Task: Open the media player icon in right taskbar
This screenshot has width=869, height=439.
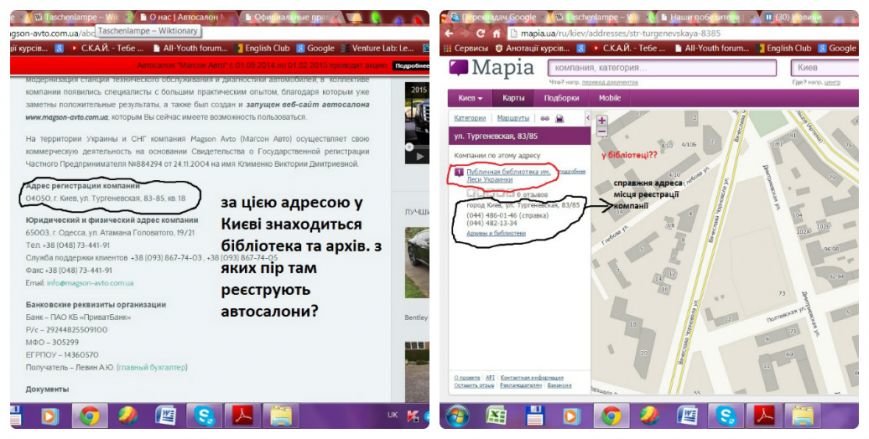Action: (x=572, y=415)
